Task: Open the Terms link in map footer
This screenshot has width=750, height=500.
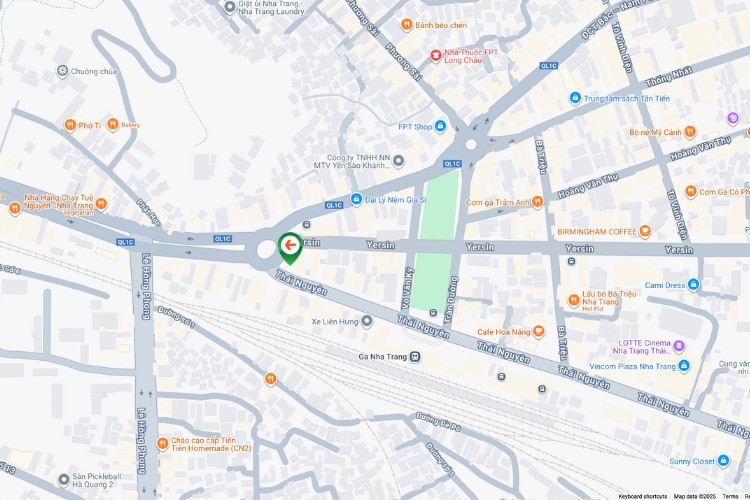Action: [x=730, y=496]
